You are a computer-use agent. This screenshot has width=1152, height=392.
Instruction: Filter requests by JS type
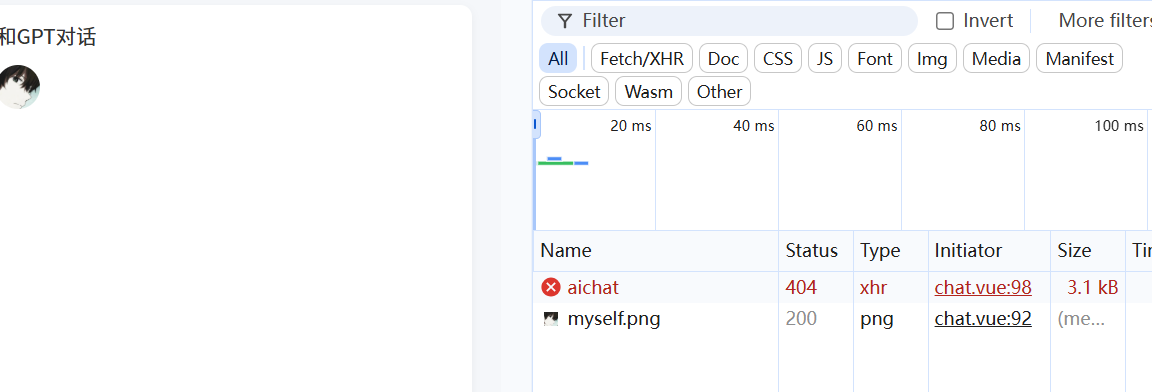click(825, 59)
